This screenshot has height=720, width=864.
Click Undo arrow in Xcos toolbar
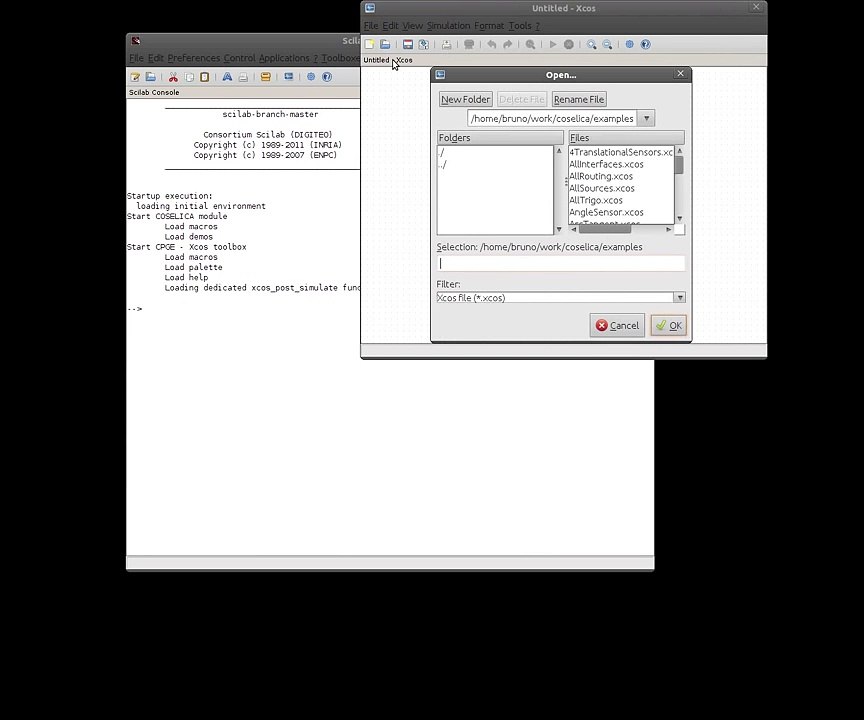click(x=492, y=45)
